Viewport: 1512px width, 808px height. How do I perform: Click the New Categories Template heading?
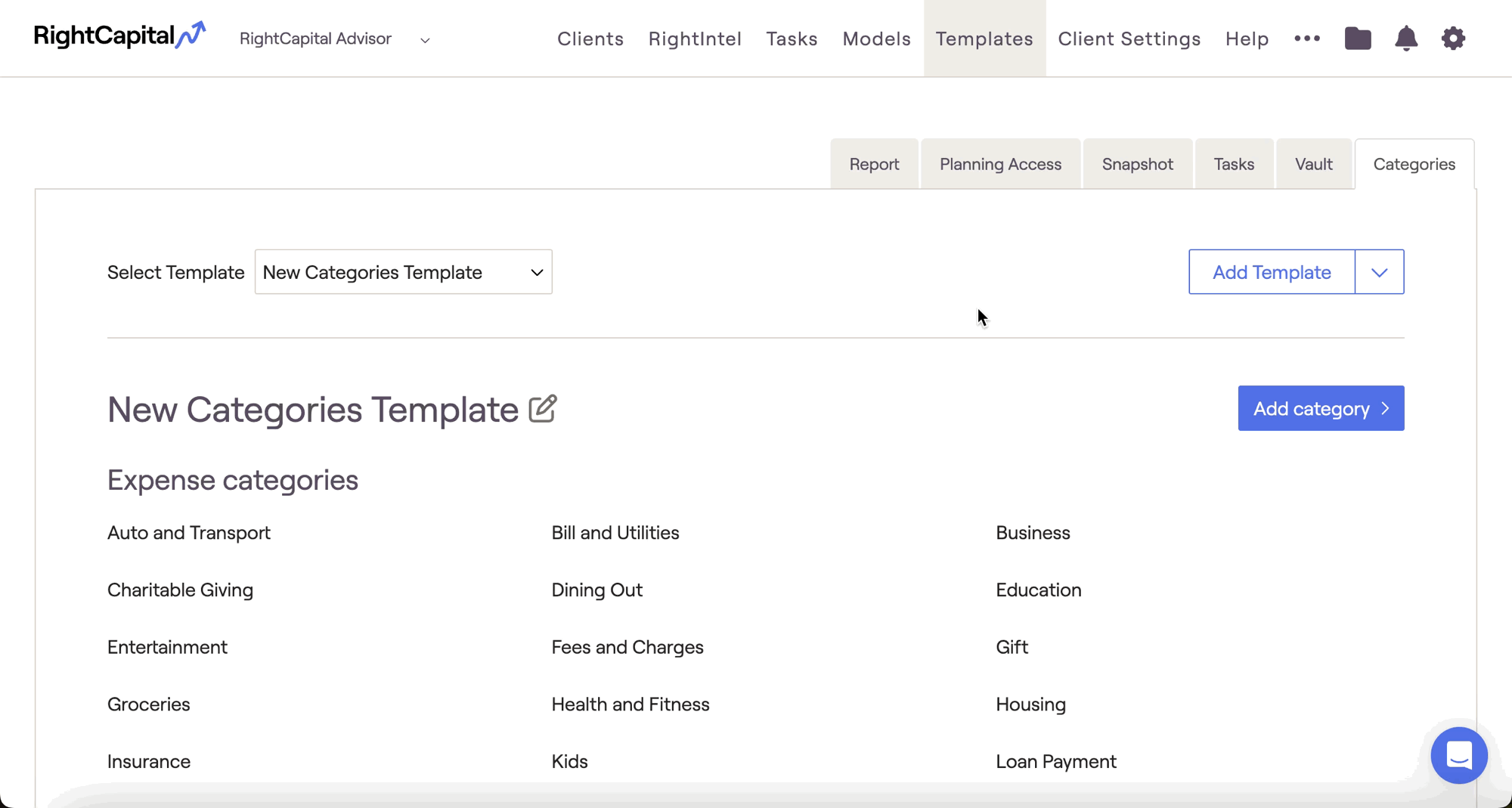click(313, 409)
